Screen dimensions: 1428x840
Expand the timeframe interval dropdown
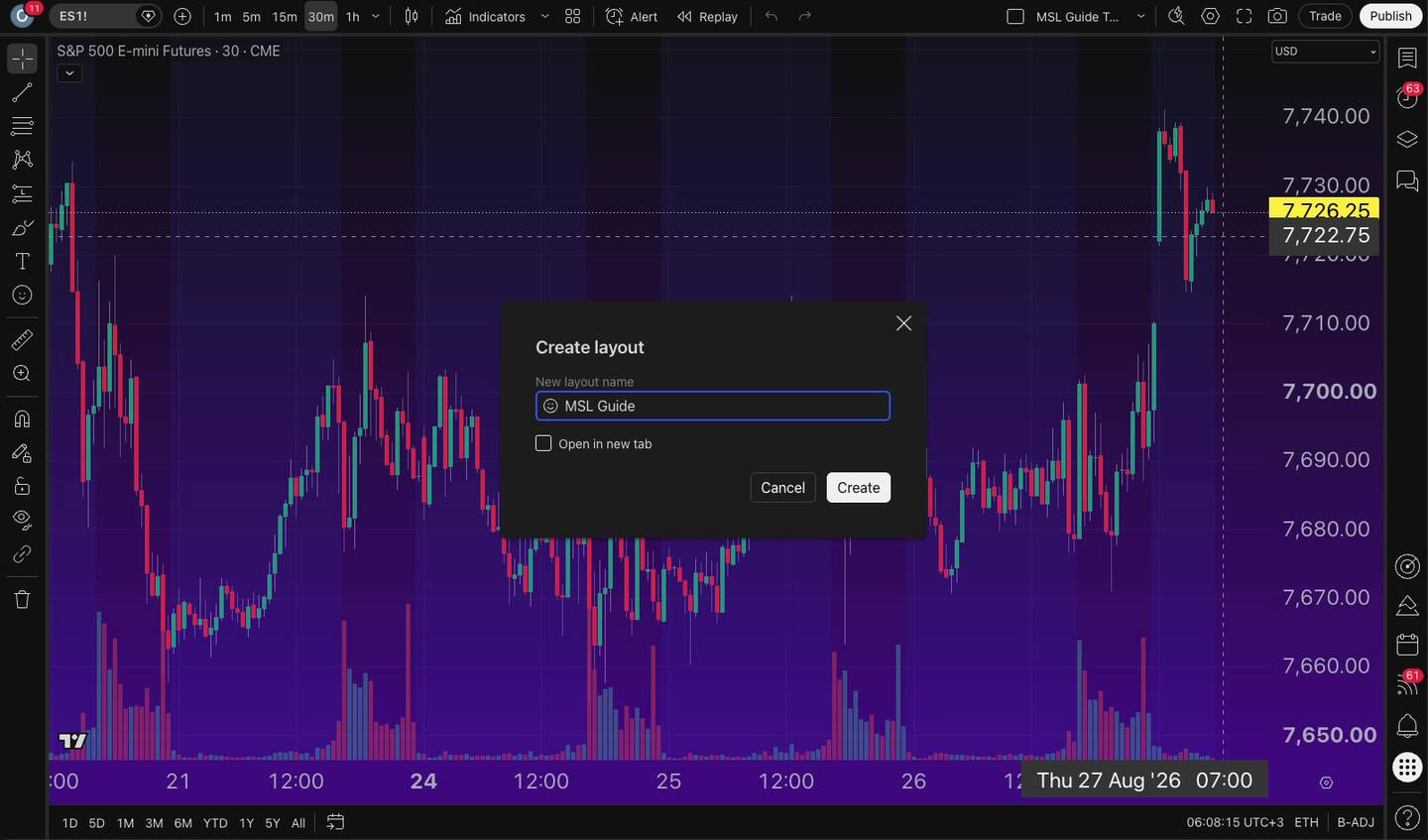point(375,17)
